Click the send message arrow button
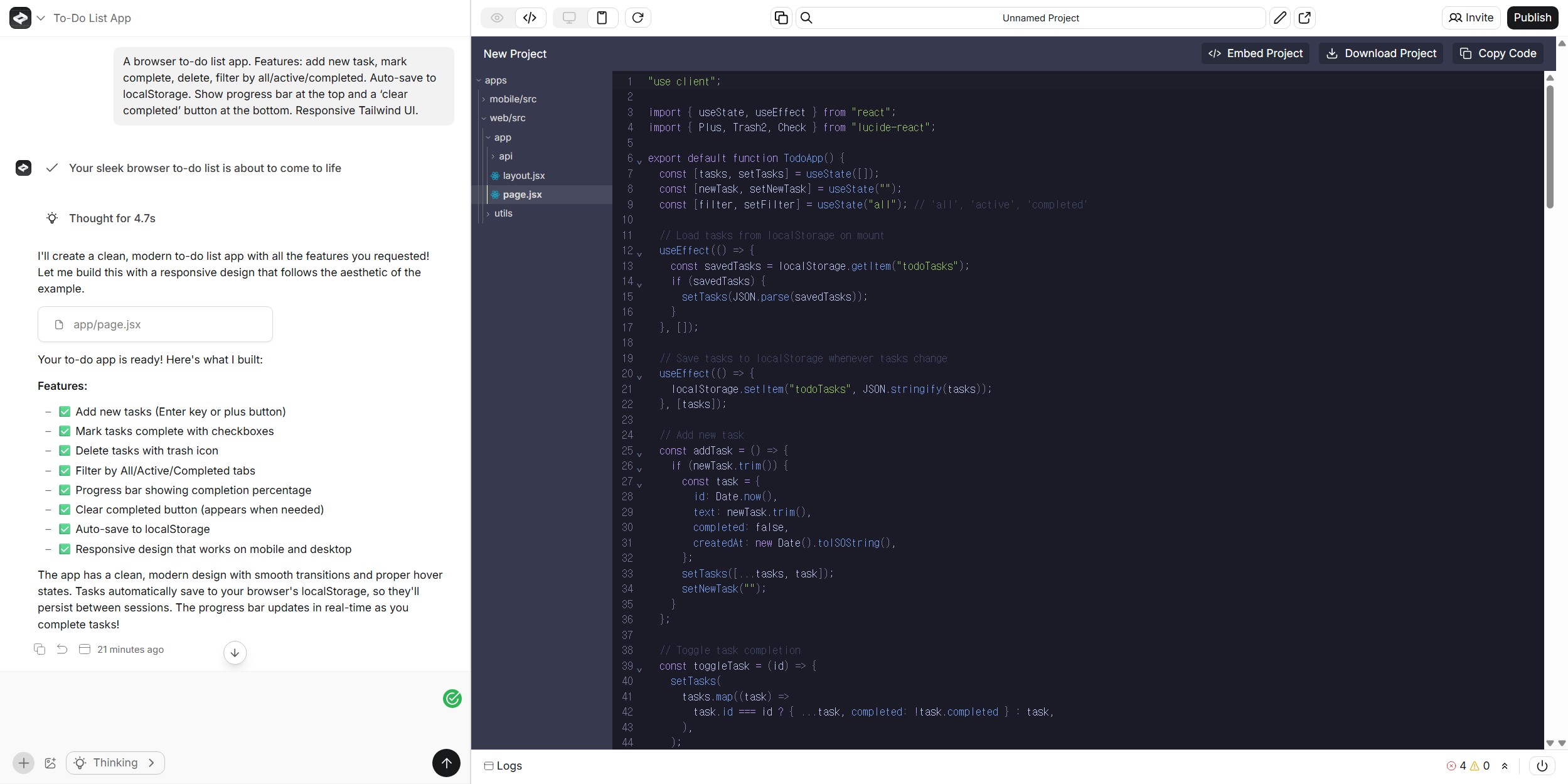This screenshot has height=784, width=1568. click(446, 763)
